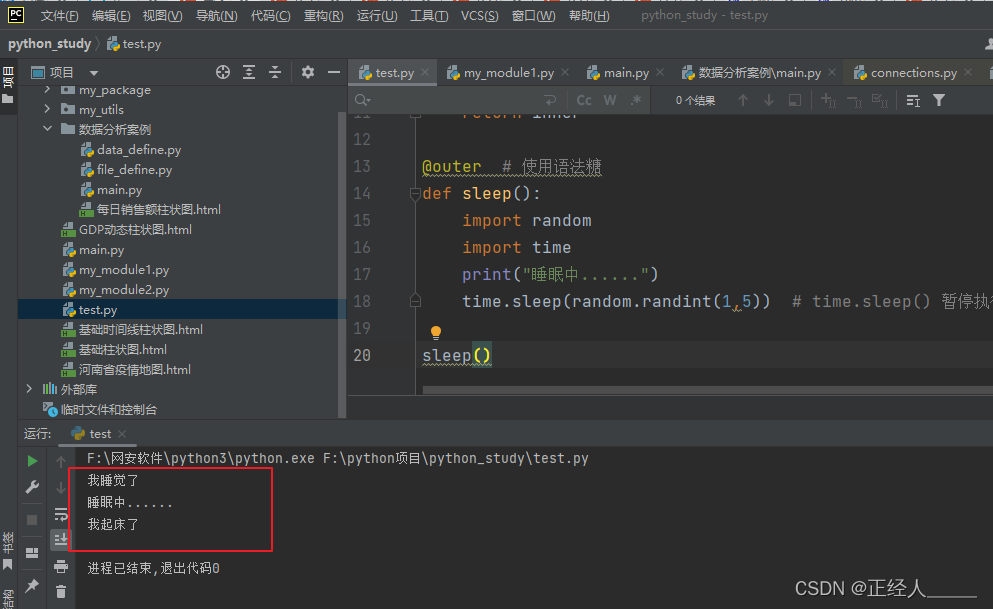Toggle whole-words (W) search option
Screen dimensions: 993x609
click(x=609, y=99)
